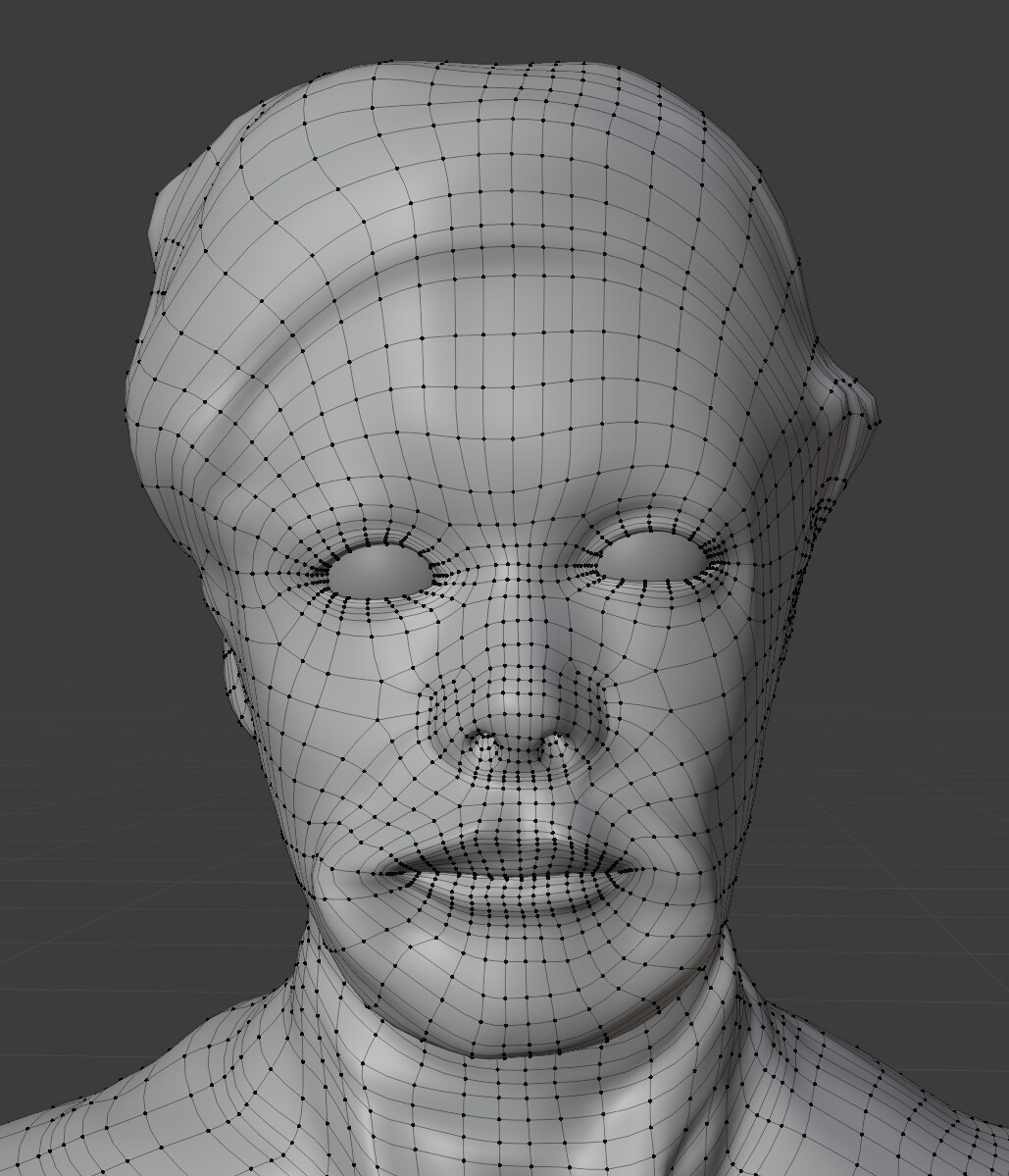Click the eye socket opening on viewer's left
The height and width of the screenshot is (1176, 1009).
click(382, 571)
